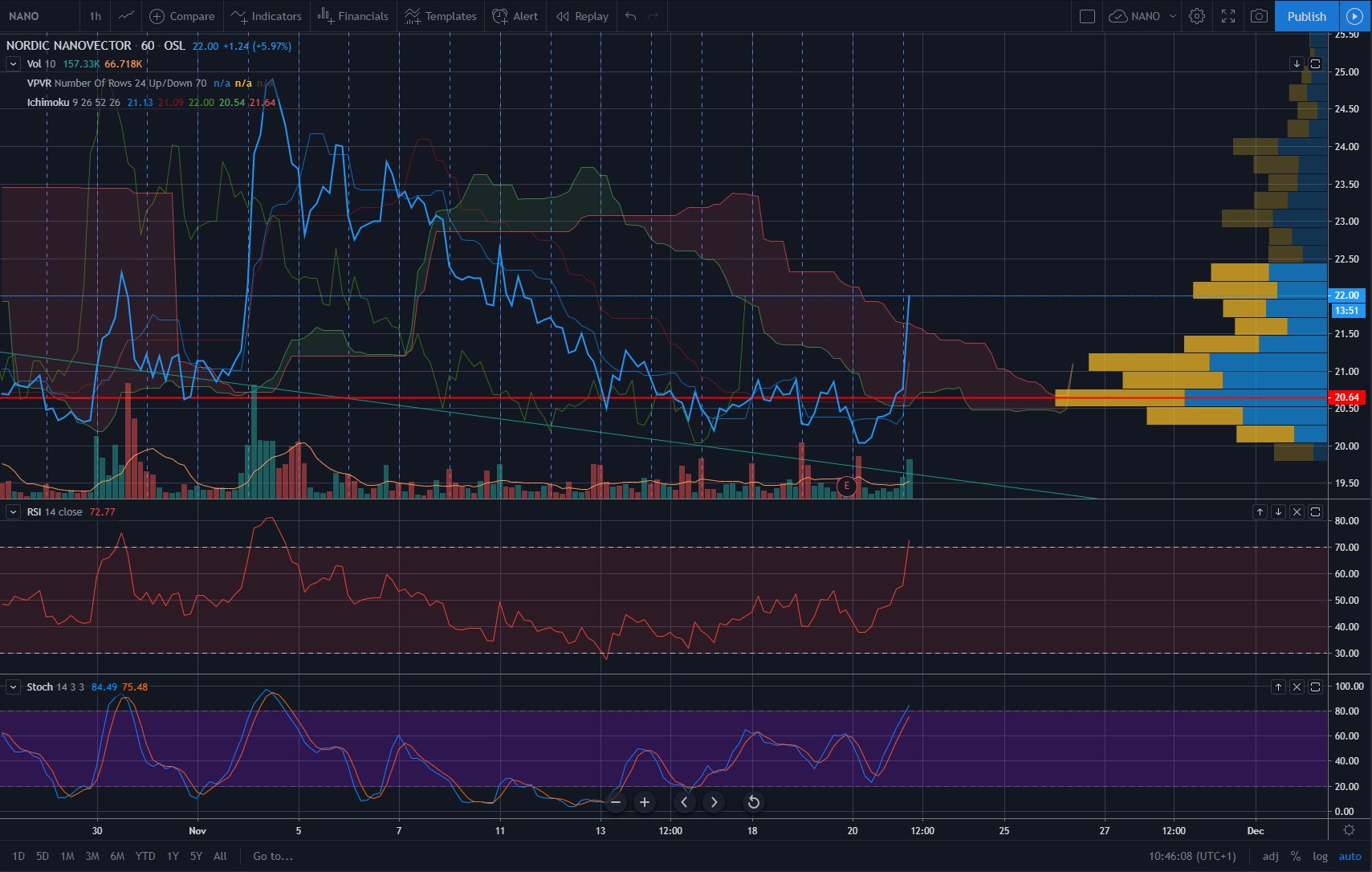Select the All date range
The image size is (1372, 872).
[220, 856]
